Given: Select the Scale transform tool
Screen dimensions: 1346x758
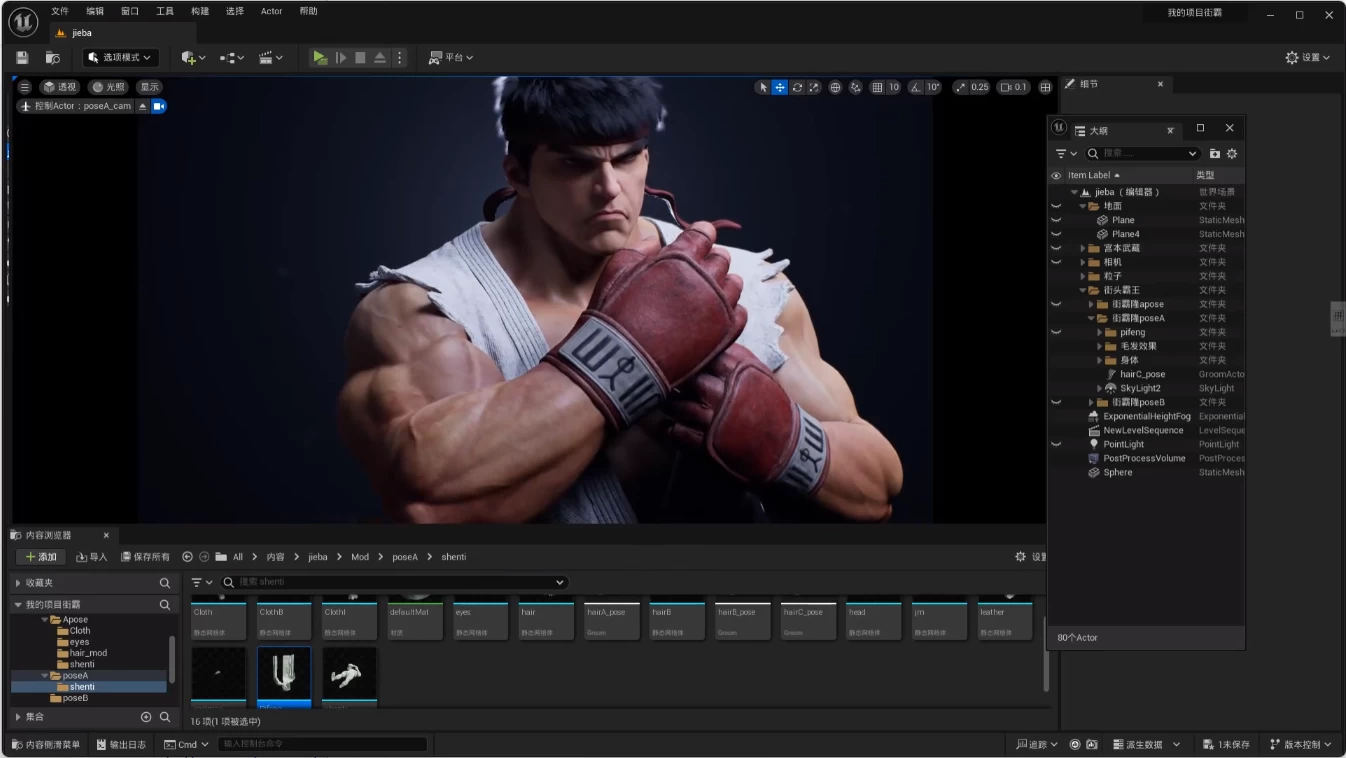Looking at the screenshot, I should [x=814, y=87].
